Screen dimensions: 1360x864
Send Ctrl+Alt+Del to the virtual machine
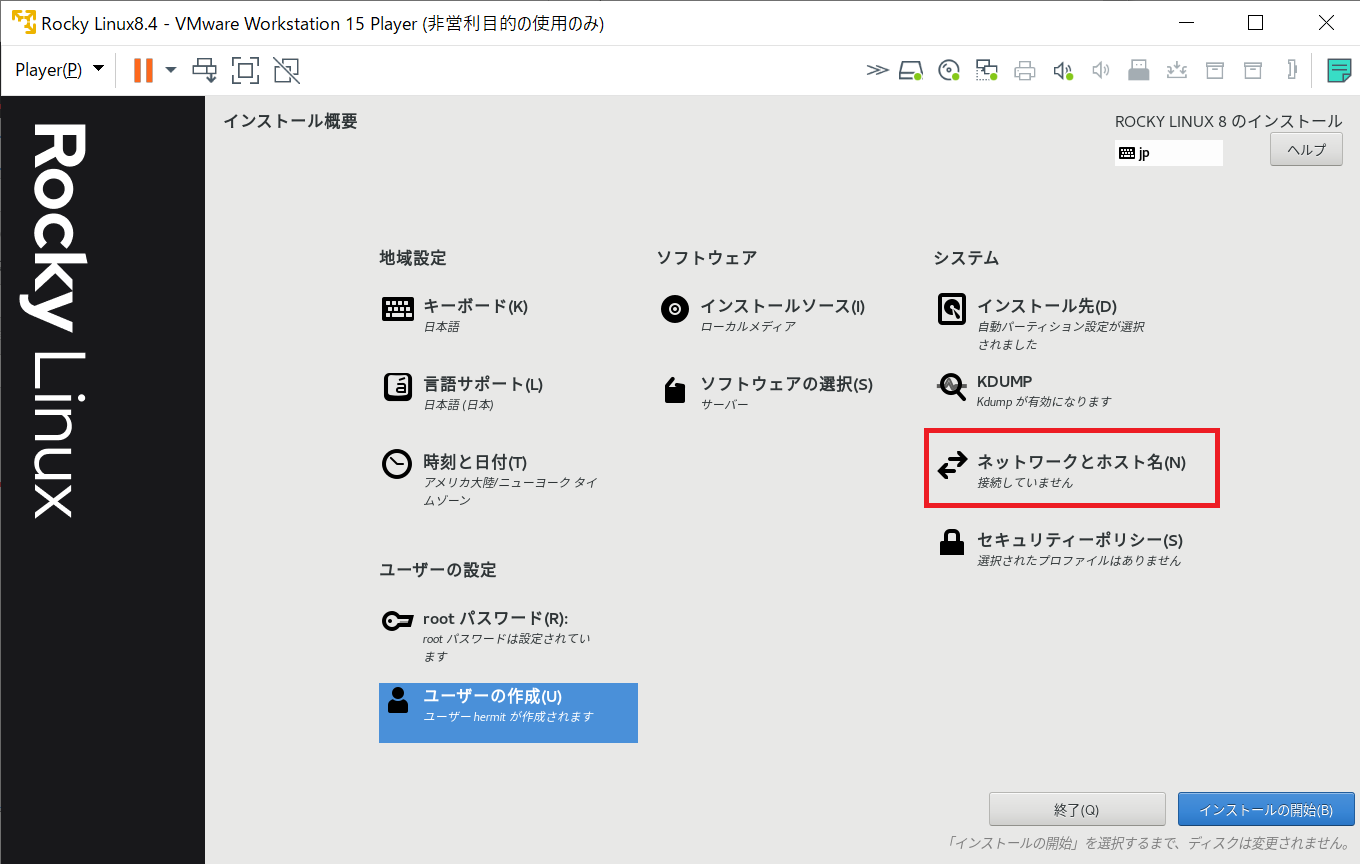coord(205,70)
